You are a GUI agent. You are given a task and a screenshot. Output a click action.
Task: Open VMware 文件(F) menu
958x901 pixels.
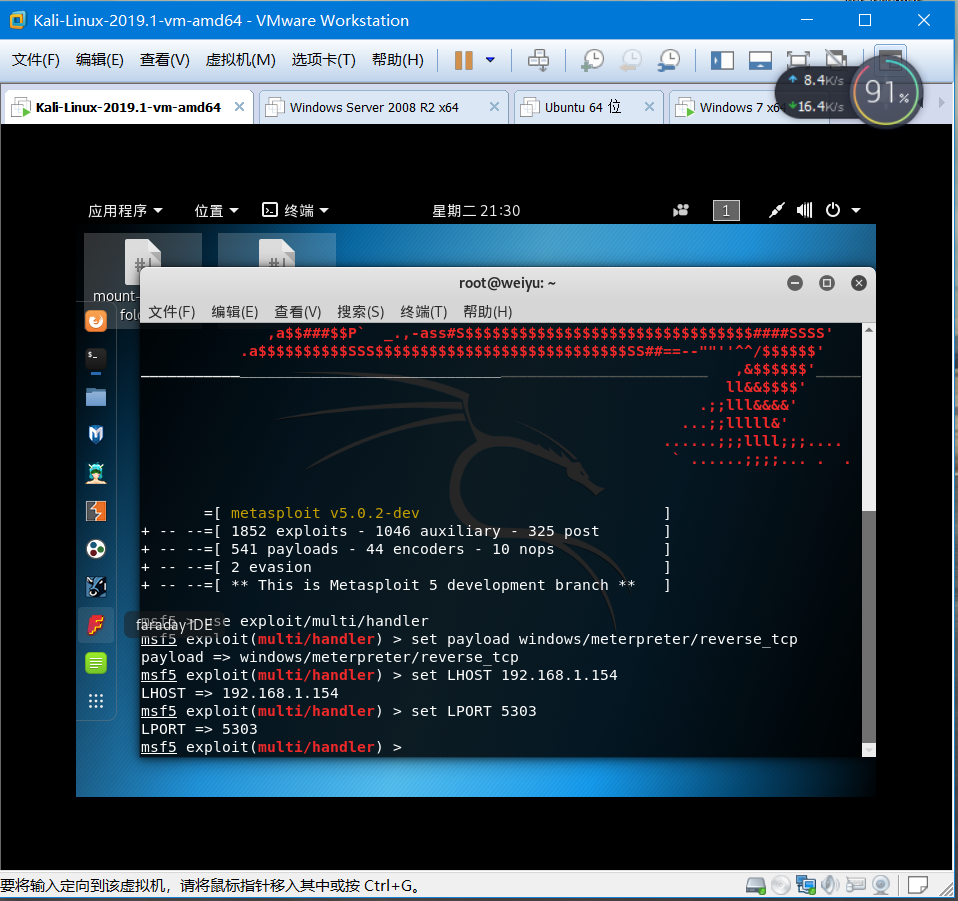point(36,60)
